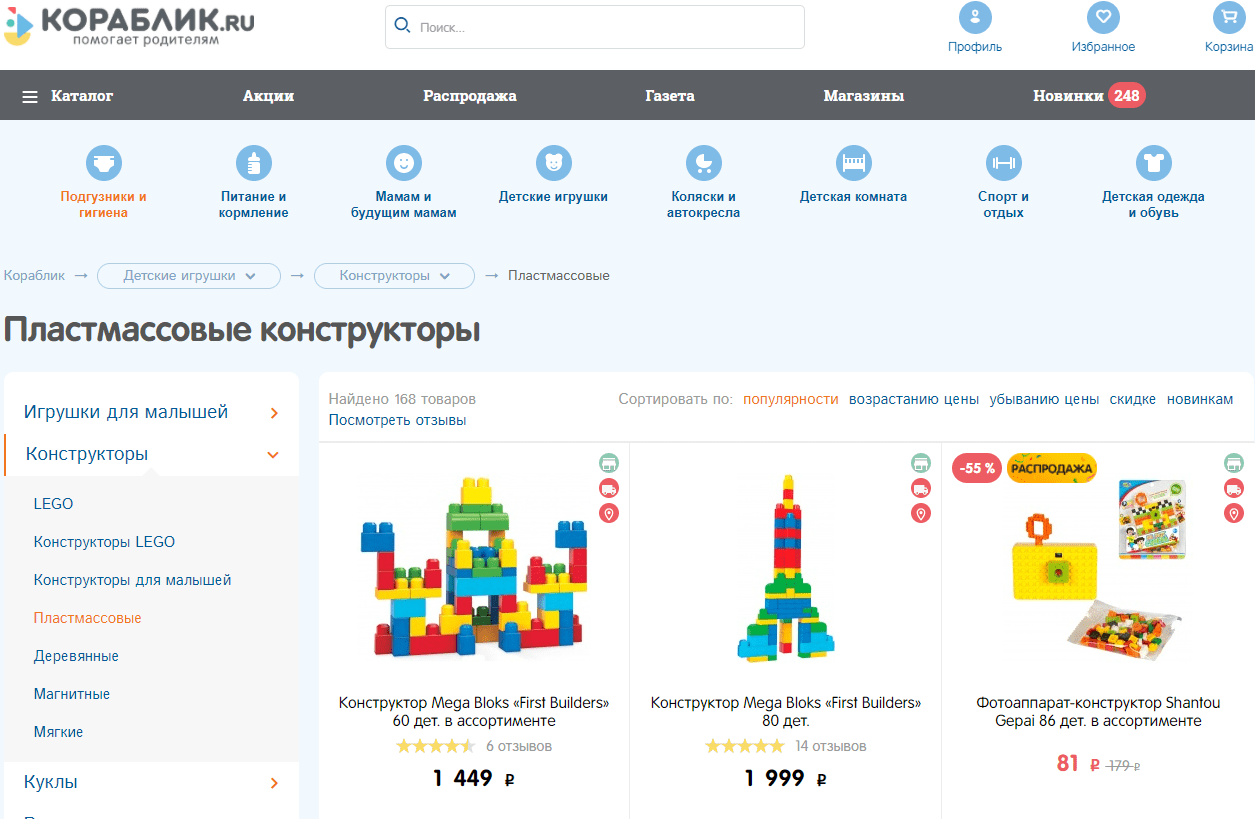The height and width of the screenshot is (819, 1255).
Task: Click the Кораблик breadcrumb link
Action: [34, 275]
